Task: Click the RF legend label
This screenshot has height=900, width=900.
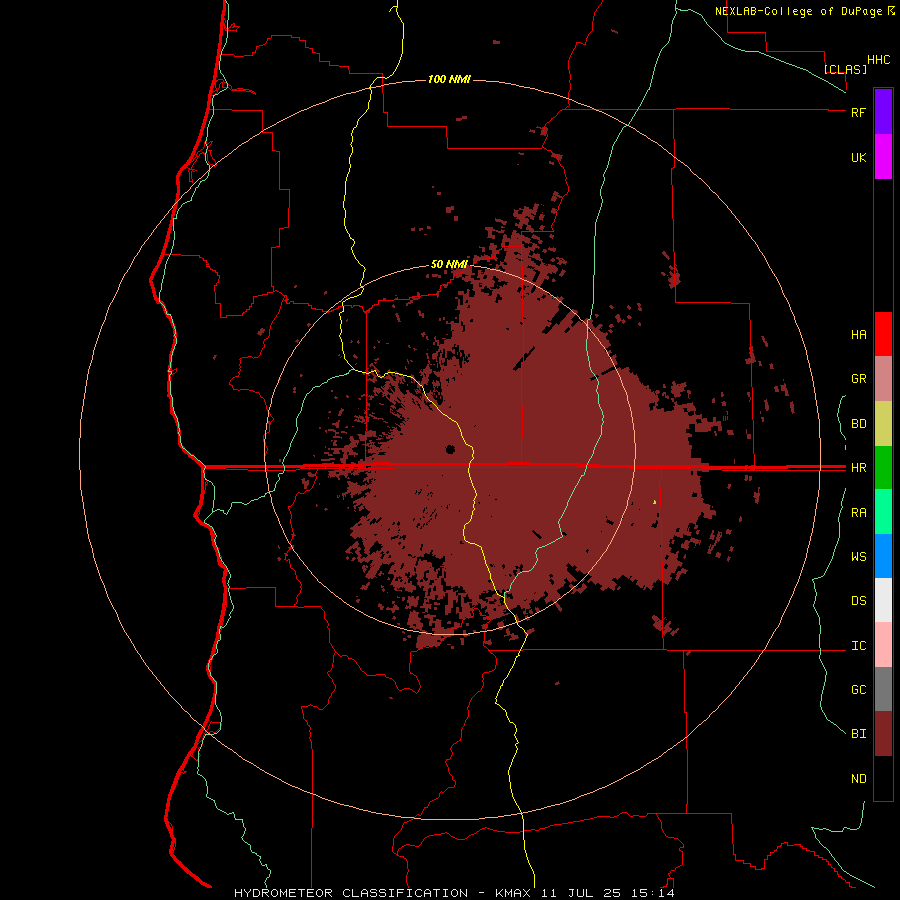Action: (x=858, y=112)
